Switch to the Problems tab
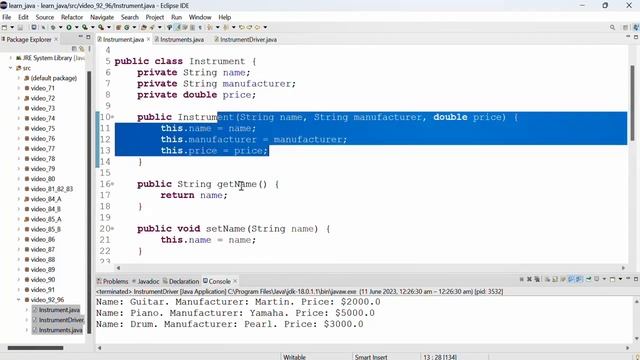This screenshot has height=360, width=640. [x=113, y=281]
